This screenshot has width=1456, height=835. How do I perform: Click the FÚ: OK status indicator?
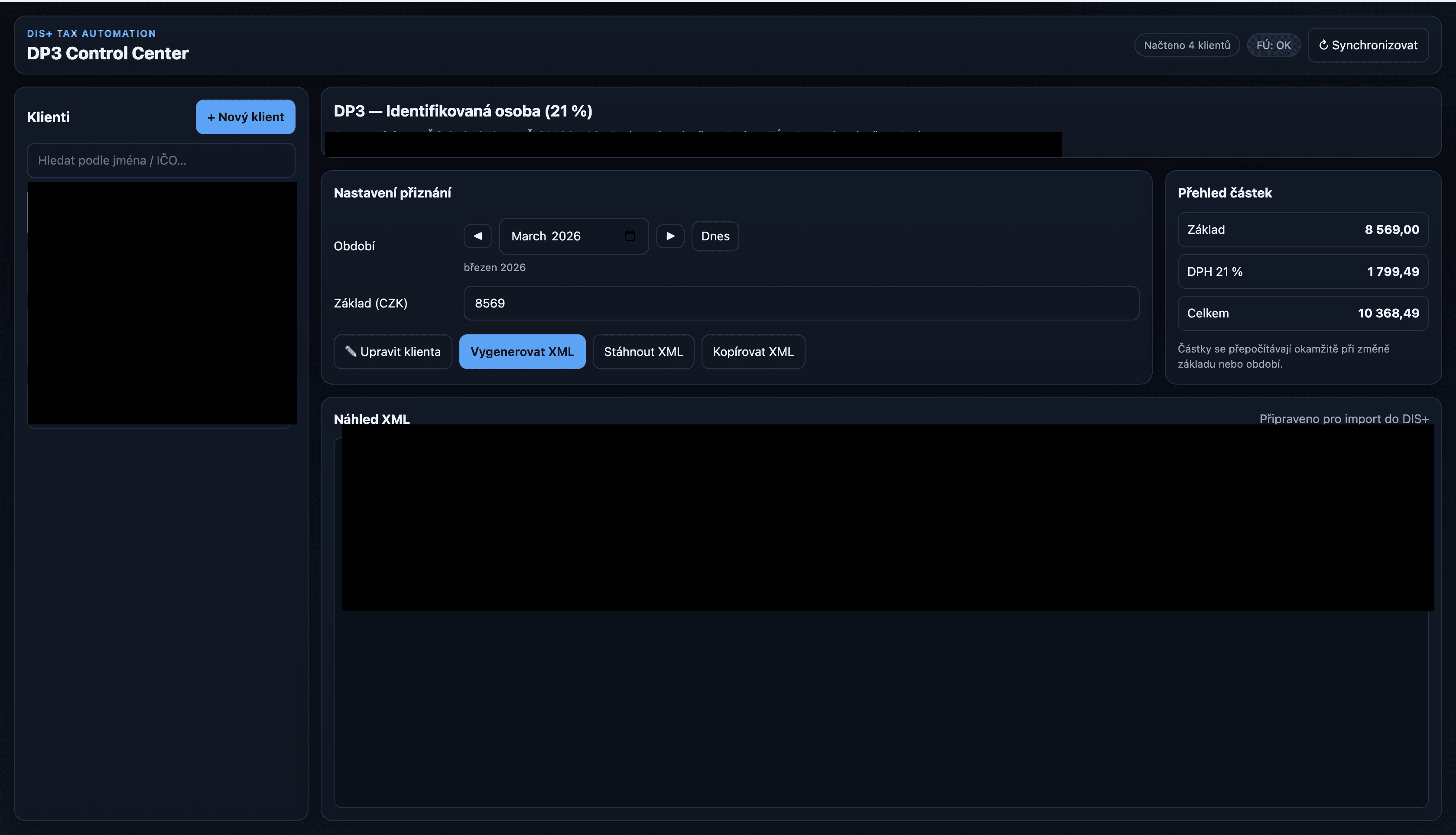tap(1273, 45)
